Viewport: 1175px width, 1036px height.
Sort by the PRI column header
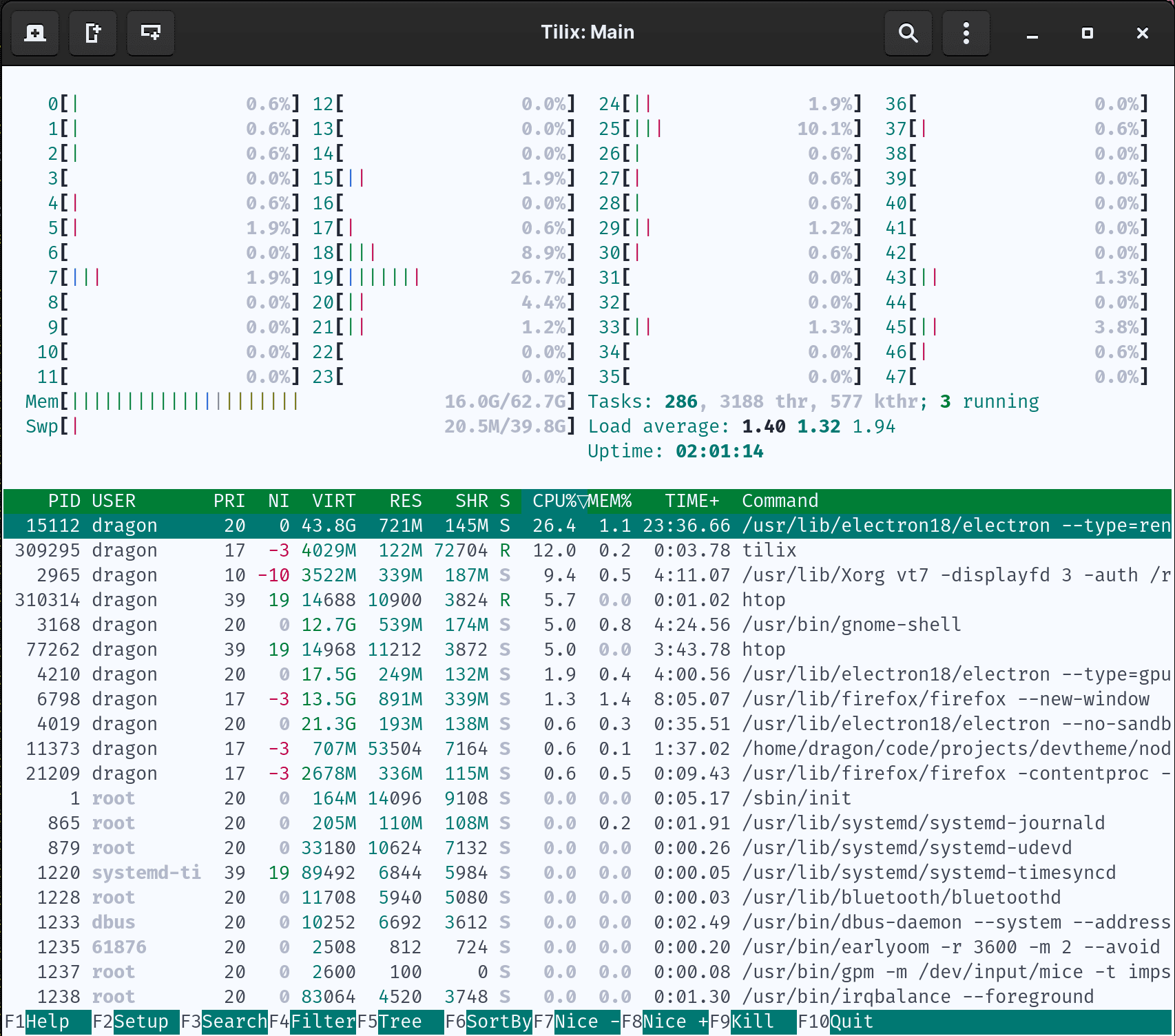pyautogui.click(x=229, y=501)
